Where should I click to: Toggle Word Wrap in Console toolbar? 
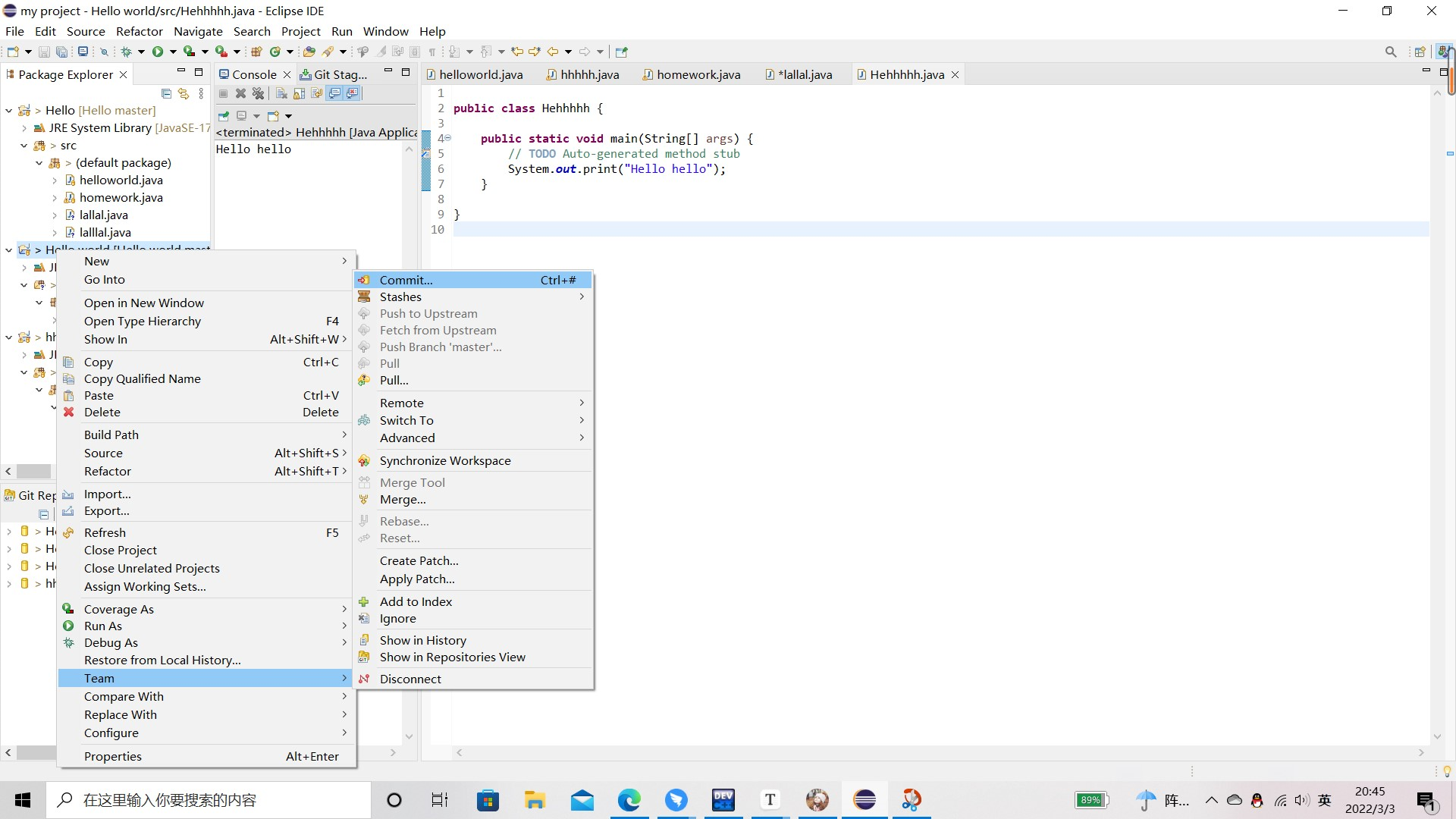pos(316,93)
